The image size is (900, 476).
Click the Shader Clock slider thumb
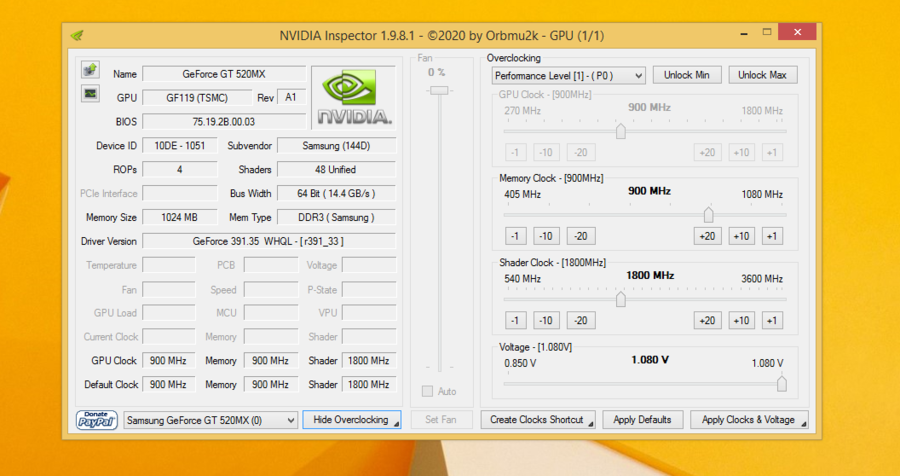[x=620, y=299]
